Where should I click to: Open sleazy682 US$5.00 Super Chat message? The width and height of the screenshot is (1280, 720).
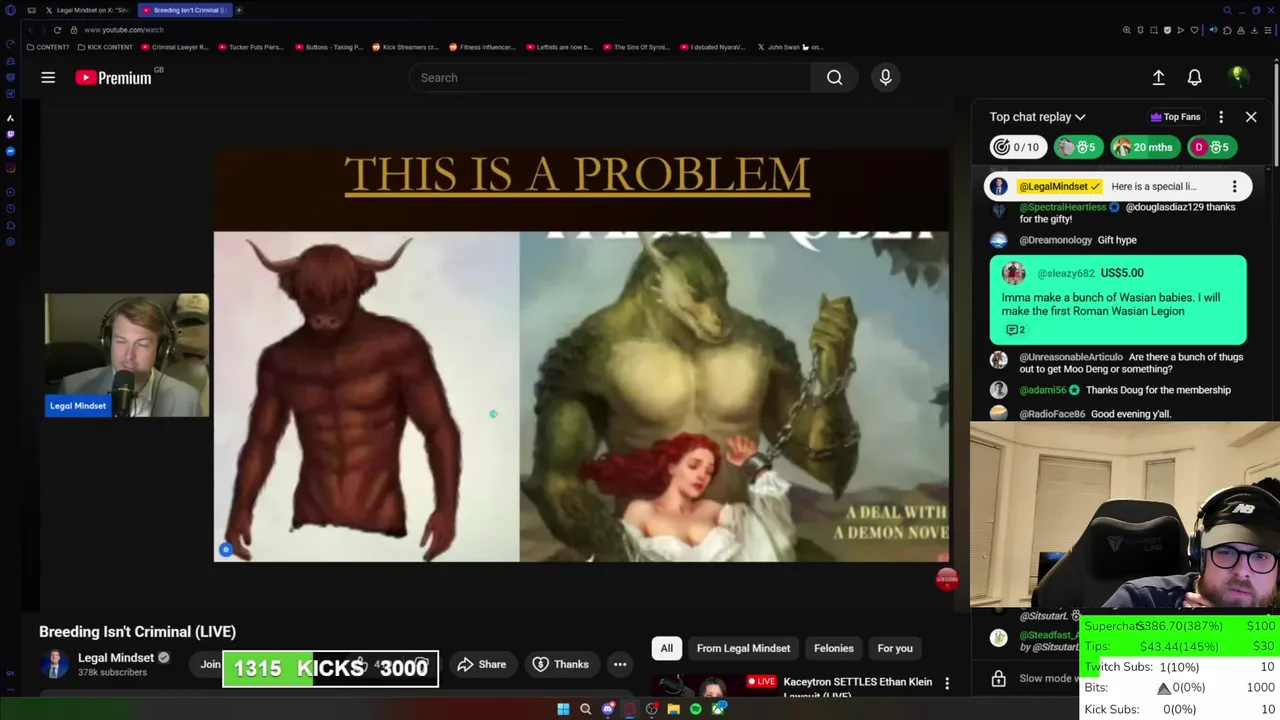[1118, 300]
